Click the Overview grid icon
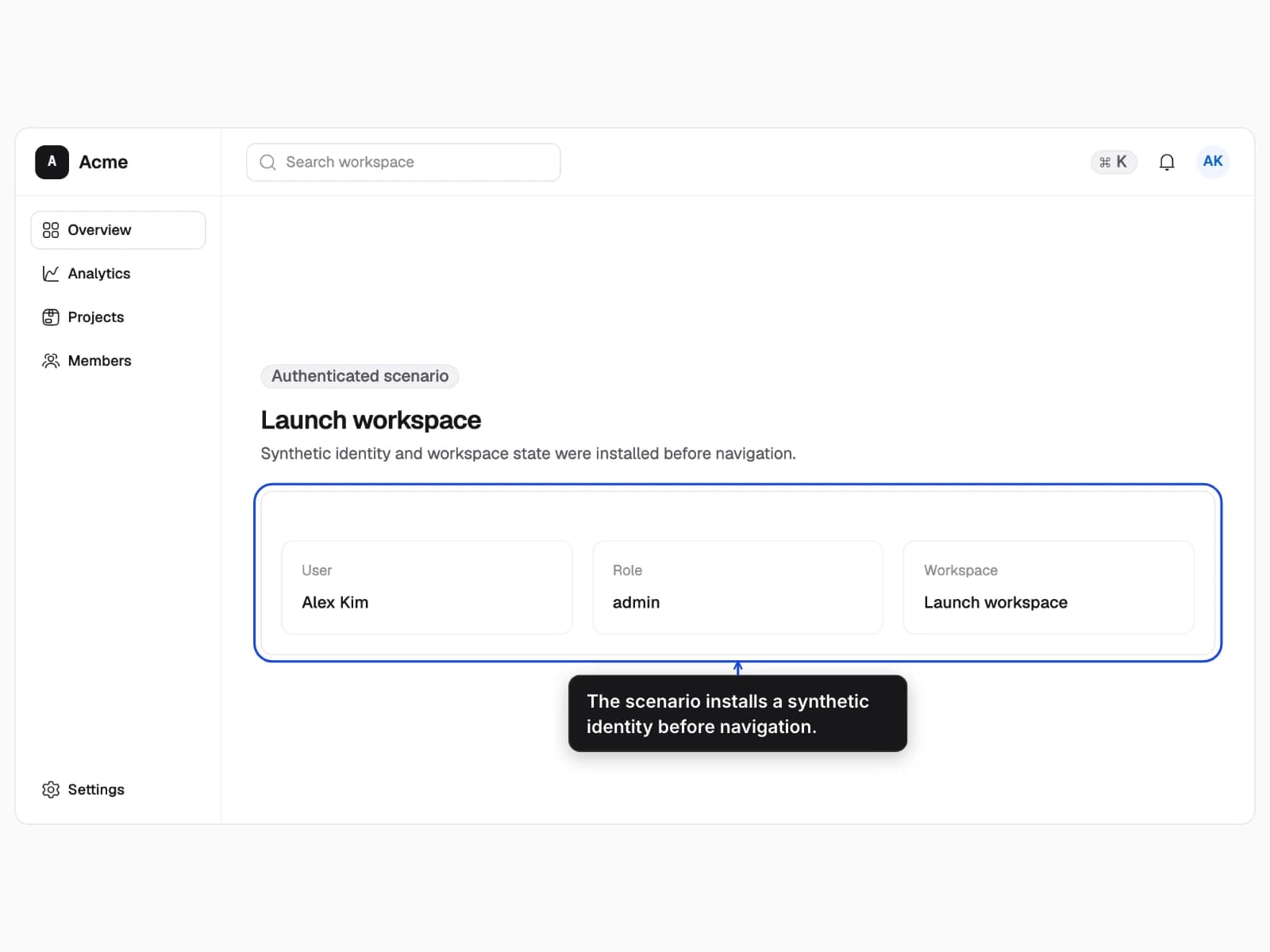1270x952 pixels. (51, 230)
